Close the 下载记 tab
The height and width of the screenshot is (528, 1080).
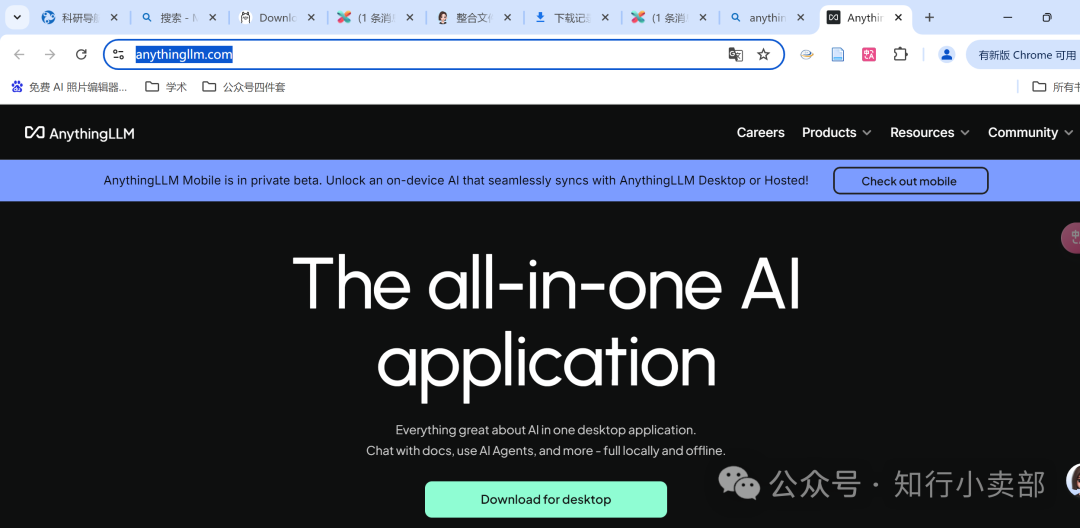[x=605, y=18]
